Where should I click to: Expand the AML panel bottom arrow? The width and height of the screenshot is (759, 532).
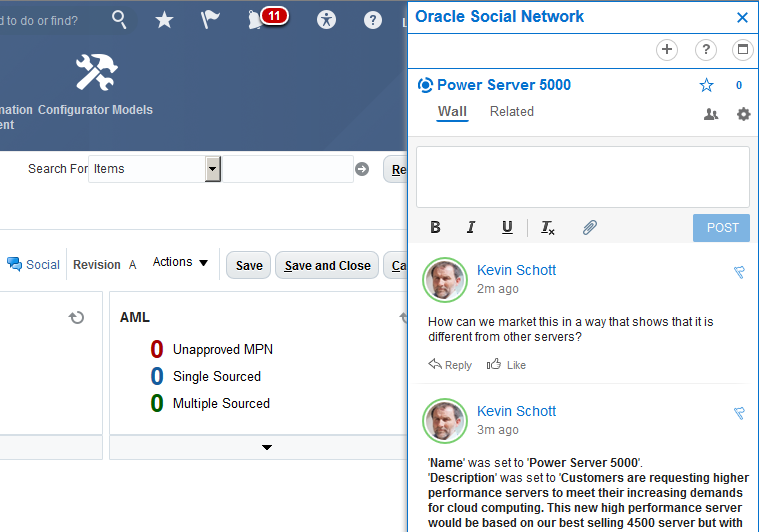click(267, 447)
